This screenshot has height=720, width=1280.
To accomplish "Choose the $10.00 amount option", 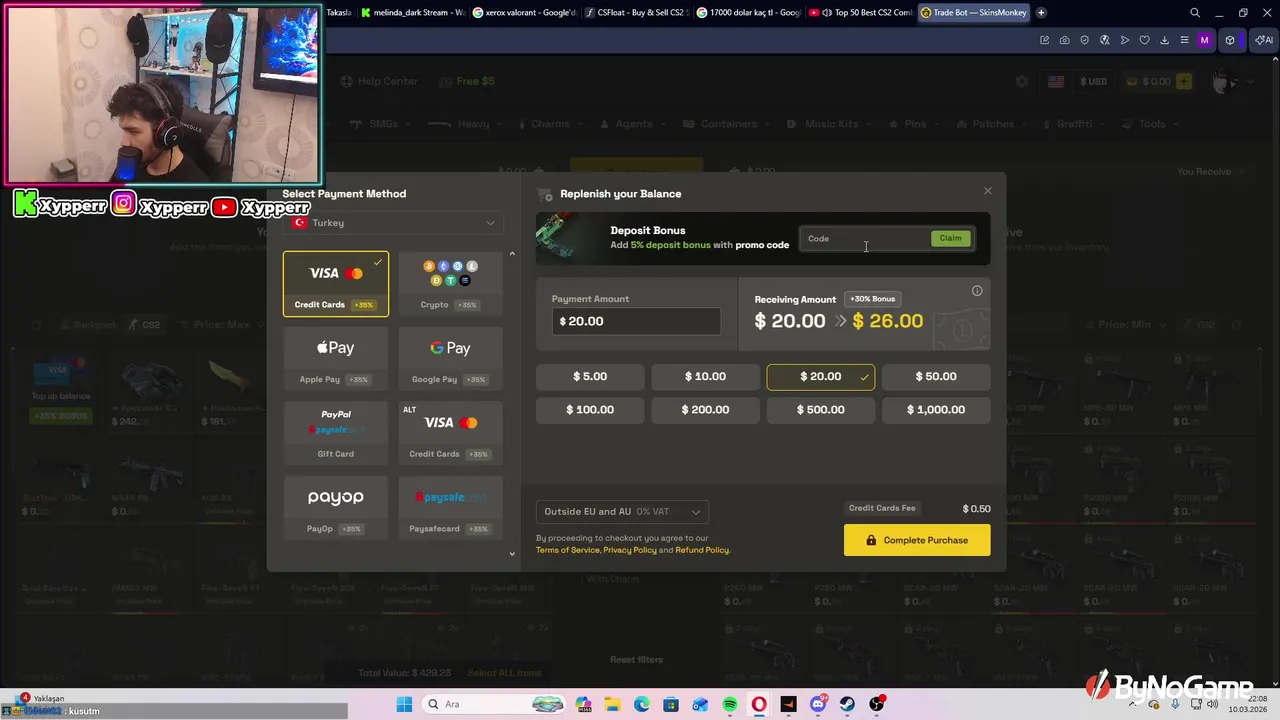I will (705, 376).
